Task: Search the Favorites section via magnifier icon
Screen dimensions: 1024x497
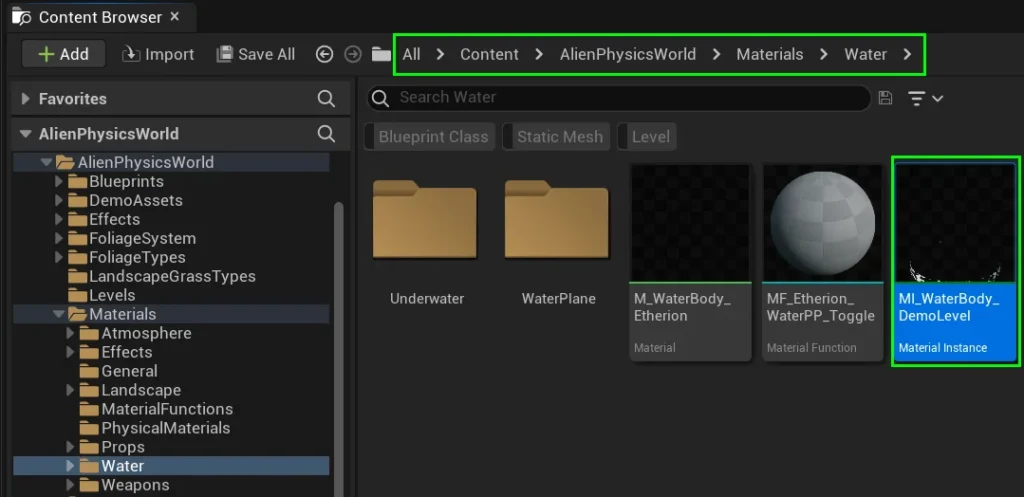Action: [326, 99]
